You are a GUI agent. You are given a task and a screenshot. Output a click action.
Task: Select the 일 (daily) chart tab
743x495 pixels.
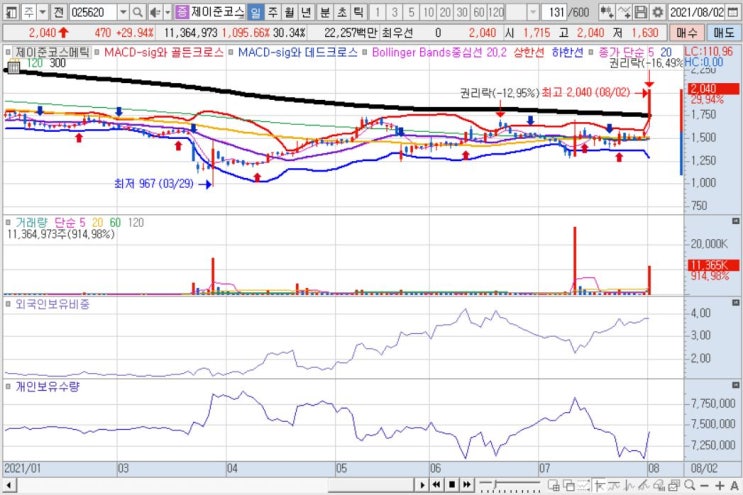(255, 12)
